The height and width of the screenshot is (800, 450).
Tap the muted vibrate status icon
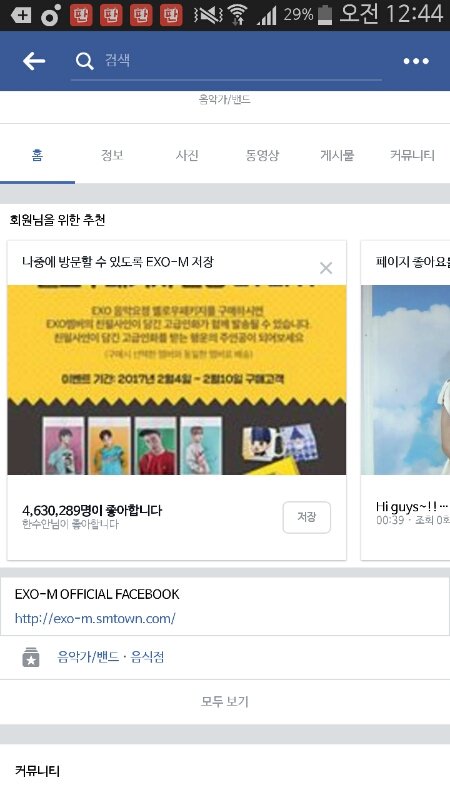pos(208,15)
